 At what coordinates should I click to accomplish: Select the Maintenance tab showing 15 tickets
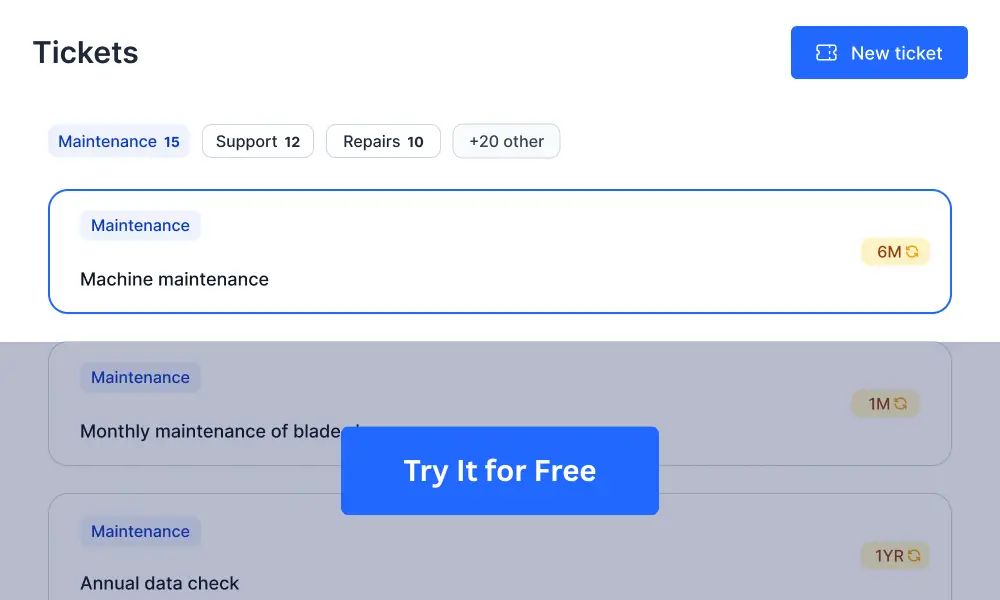(118, 141)
